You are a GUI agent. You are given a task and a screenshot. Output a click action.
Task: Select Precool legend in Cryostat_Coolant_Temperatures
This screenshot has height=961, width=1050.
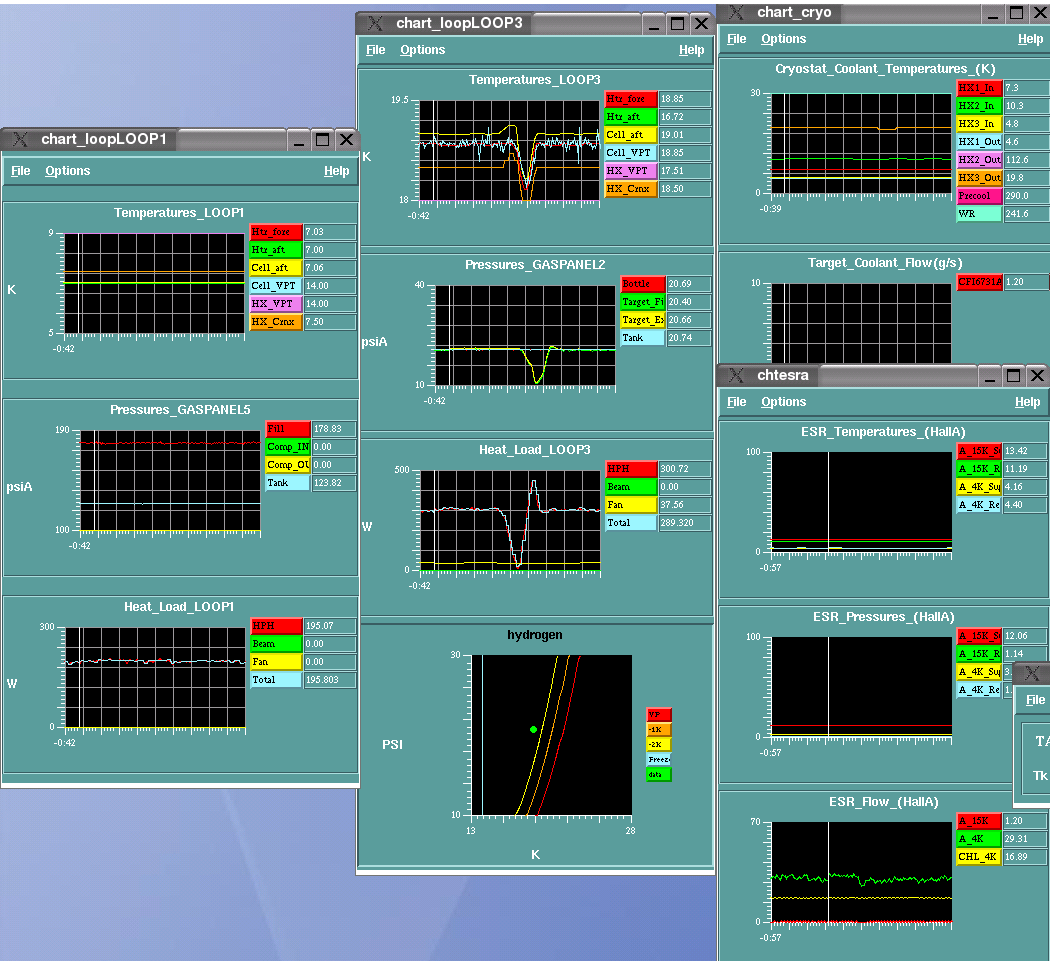pos(979,196)
